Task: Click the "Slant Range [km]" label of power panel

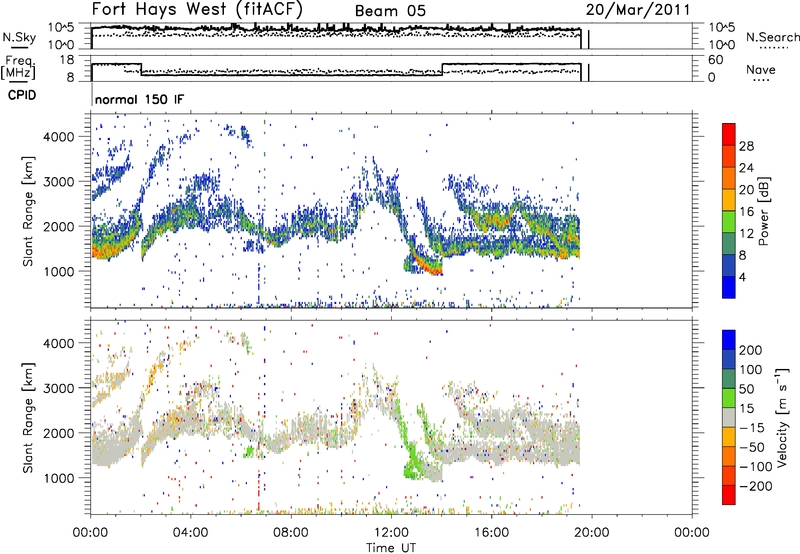Action: click(28, 211)
